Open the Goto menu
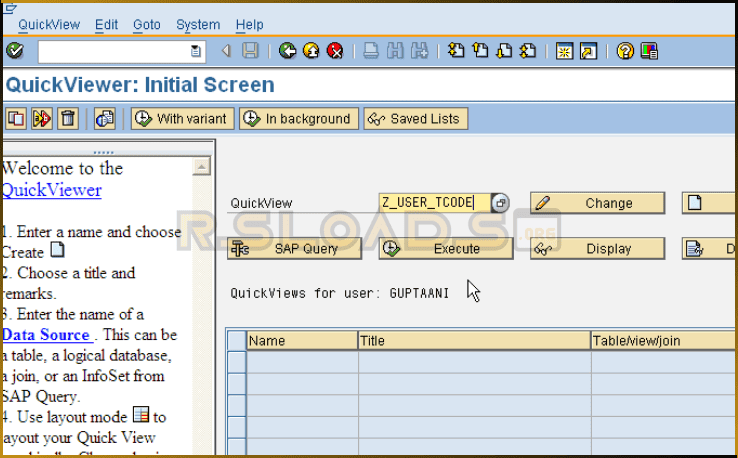This screenshot has height=458, width=738. [147, 24]
